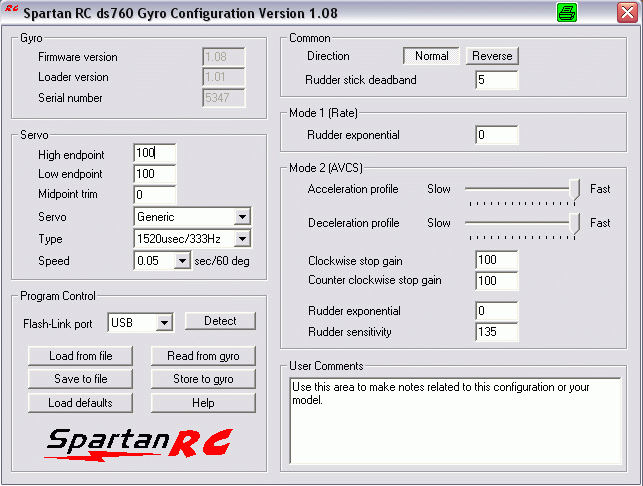Click the Midpoint trim field
The height and width of the screenshot is (486, 643).
click(x=155, y=194)
